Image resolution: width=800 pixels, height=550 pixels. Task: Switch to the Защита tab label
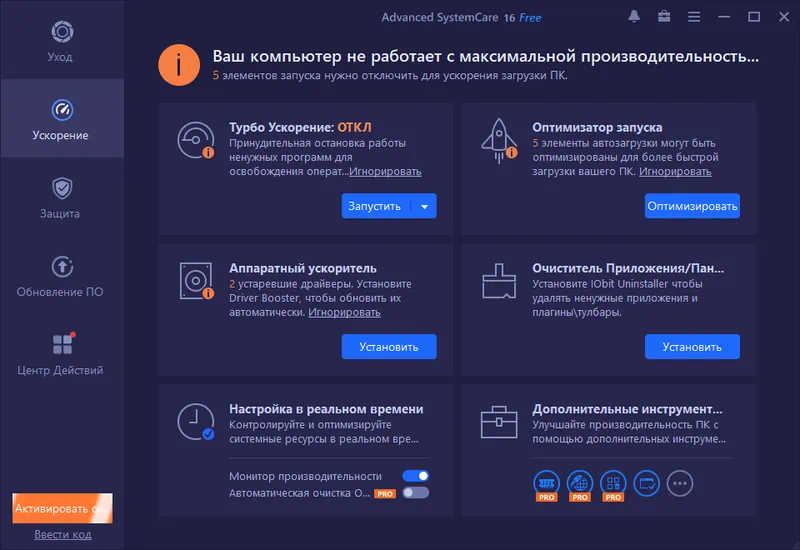tap(60, 213)
